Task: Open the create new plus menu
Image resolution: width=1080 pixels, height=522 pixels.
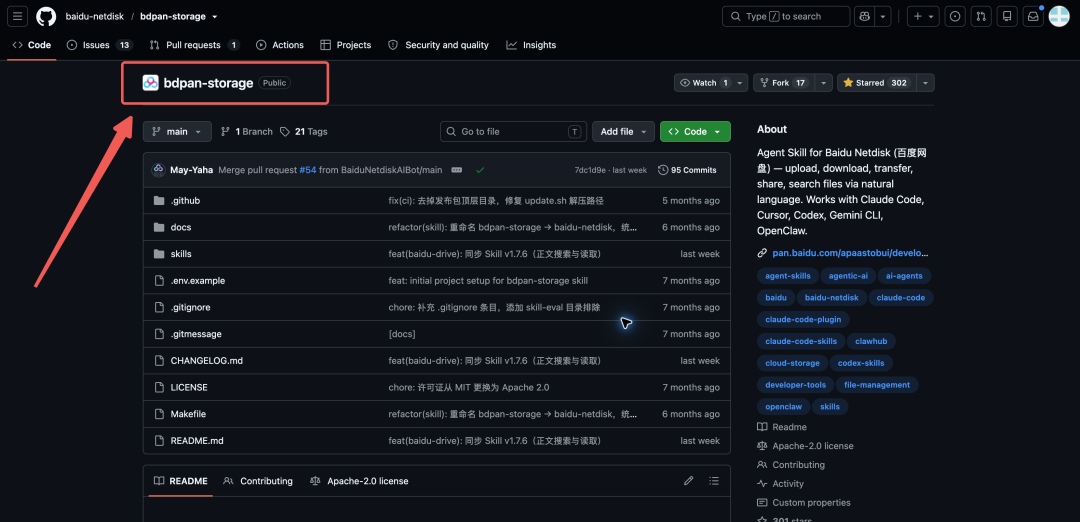Action: pos(923,16)
